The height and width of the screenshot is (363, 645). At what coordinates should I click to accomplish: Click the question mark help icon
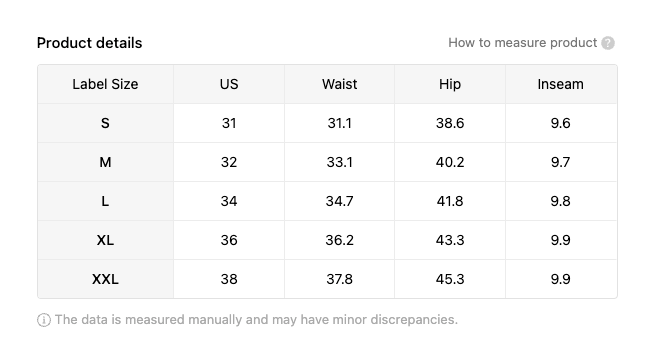click(608, 43)
